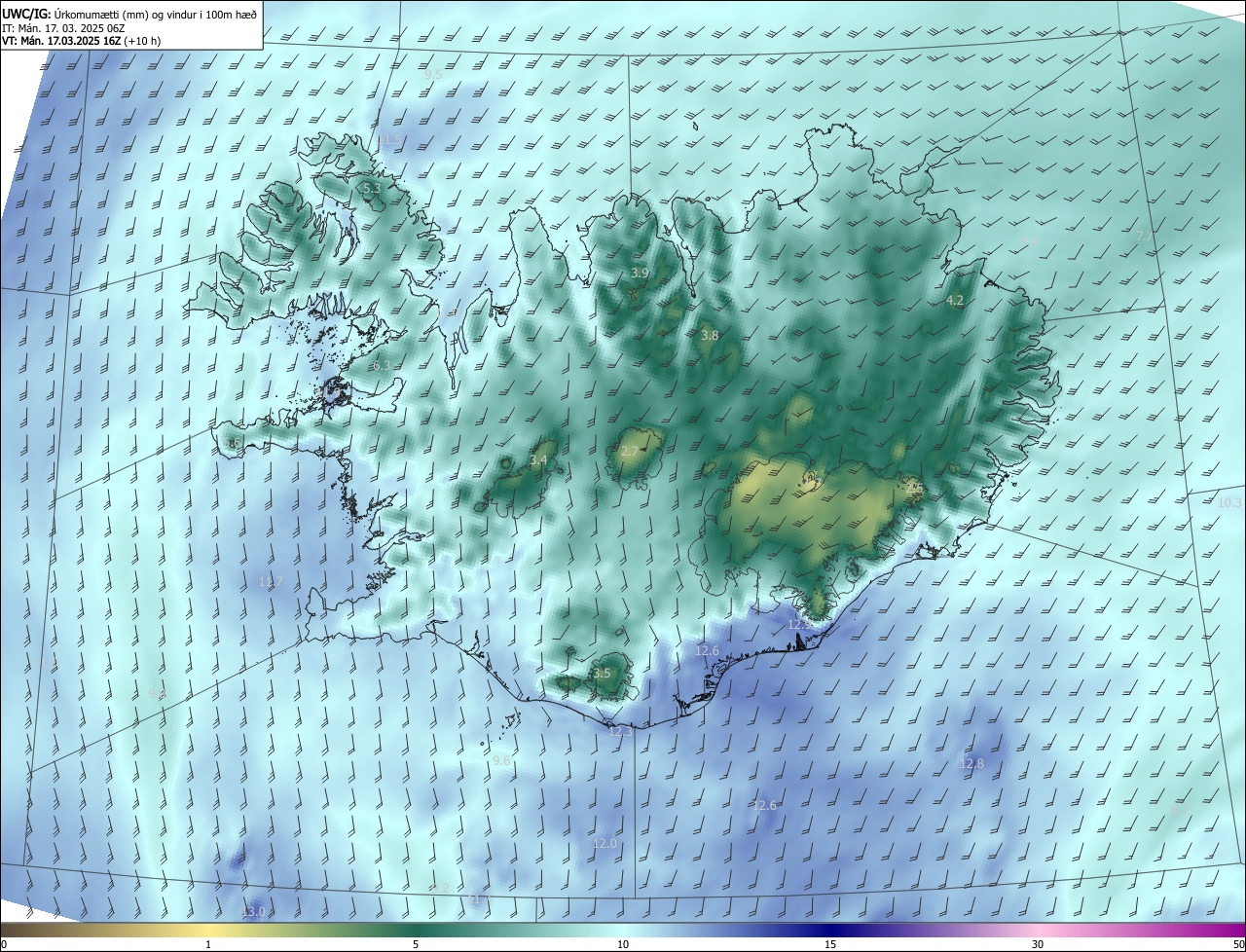The width and height of the screenshot is (1246, 952).
Task: Pick the 3.9 value in northern Iceland
Action: click(640, 274)
